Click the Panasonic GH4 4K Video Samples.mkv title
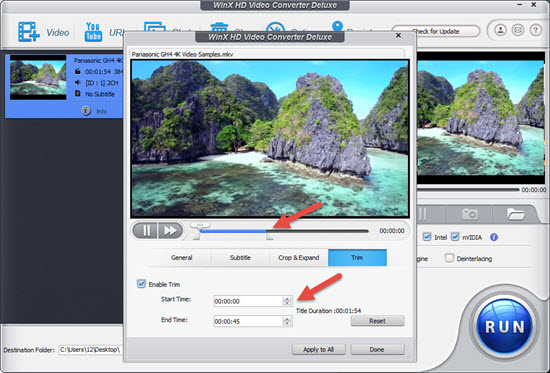This screenshot has width=550, height=373. (x=182, y=54)
